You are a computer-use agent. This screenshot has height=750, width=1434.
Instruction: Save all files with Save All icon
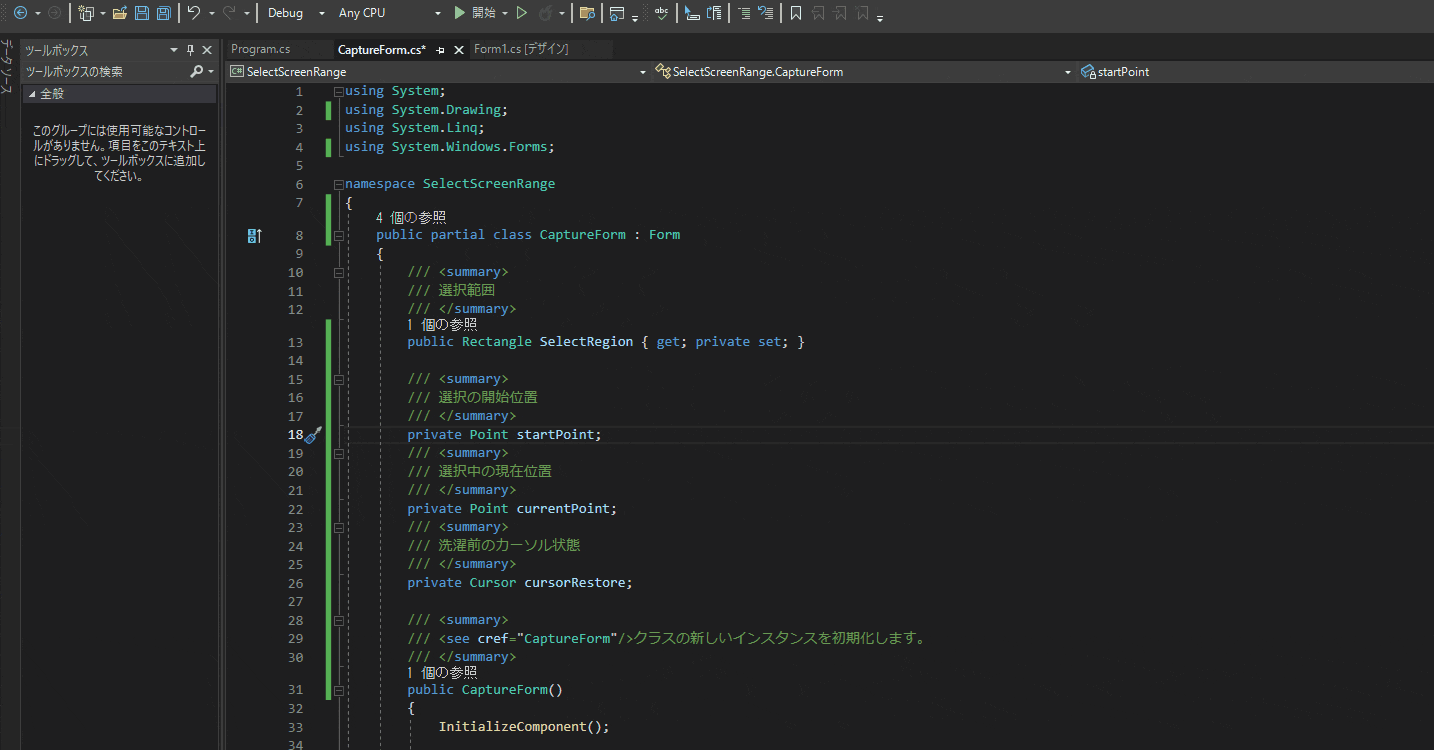(x=163, y=13)
